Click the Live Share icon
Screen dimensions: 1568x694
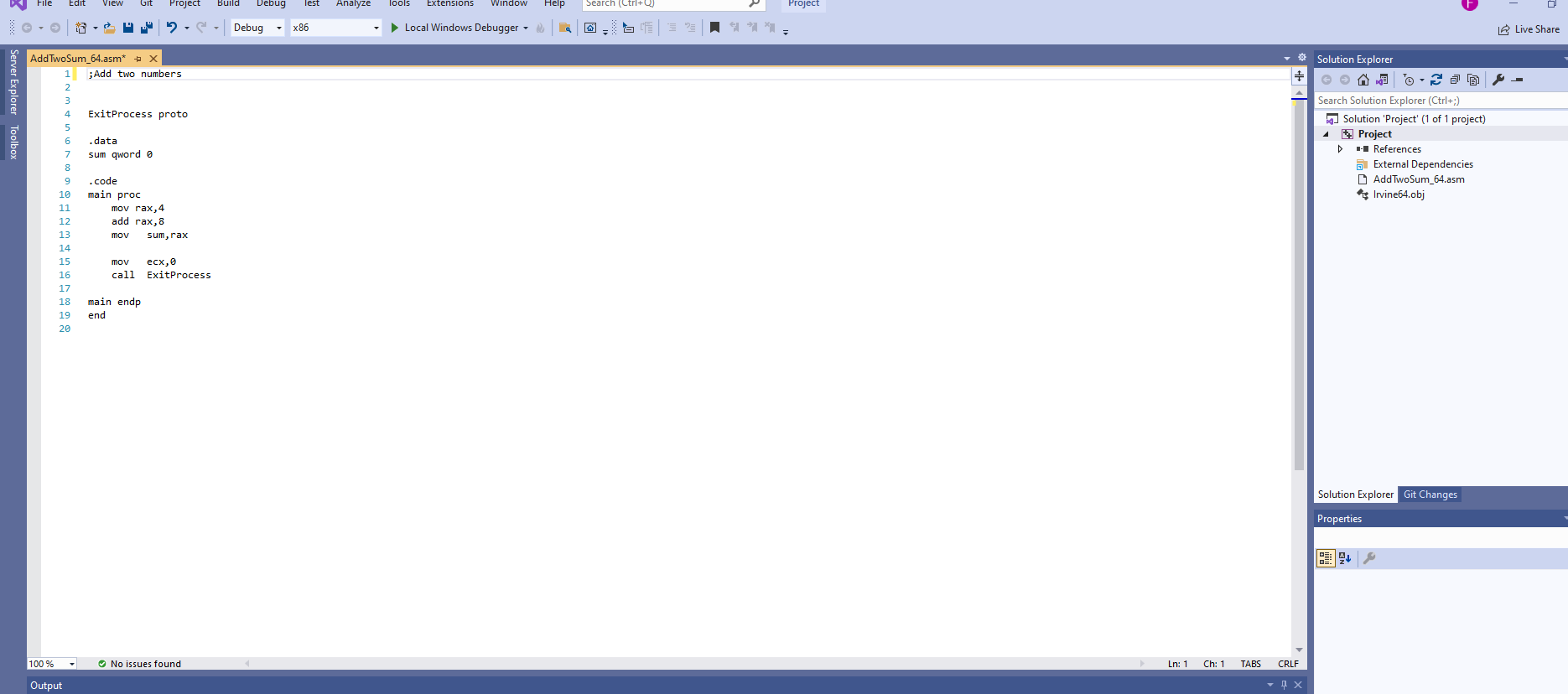click(1504, 29)
